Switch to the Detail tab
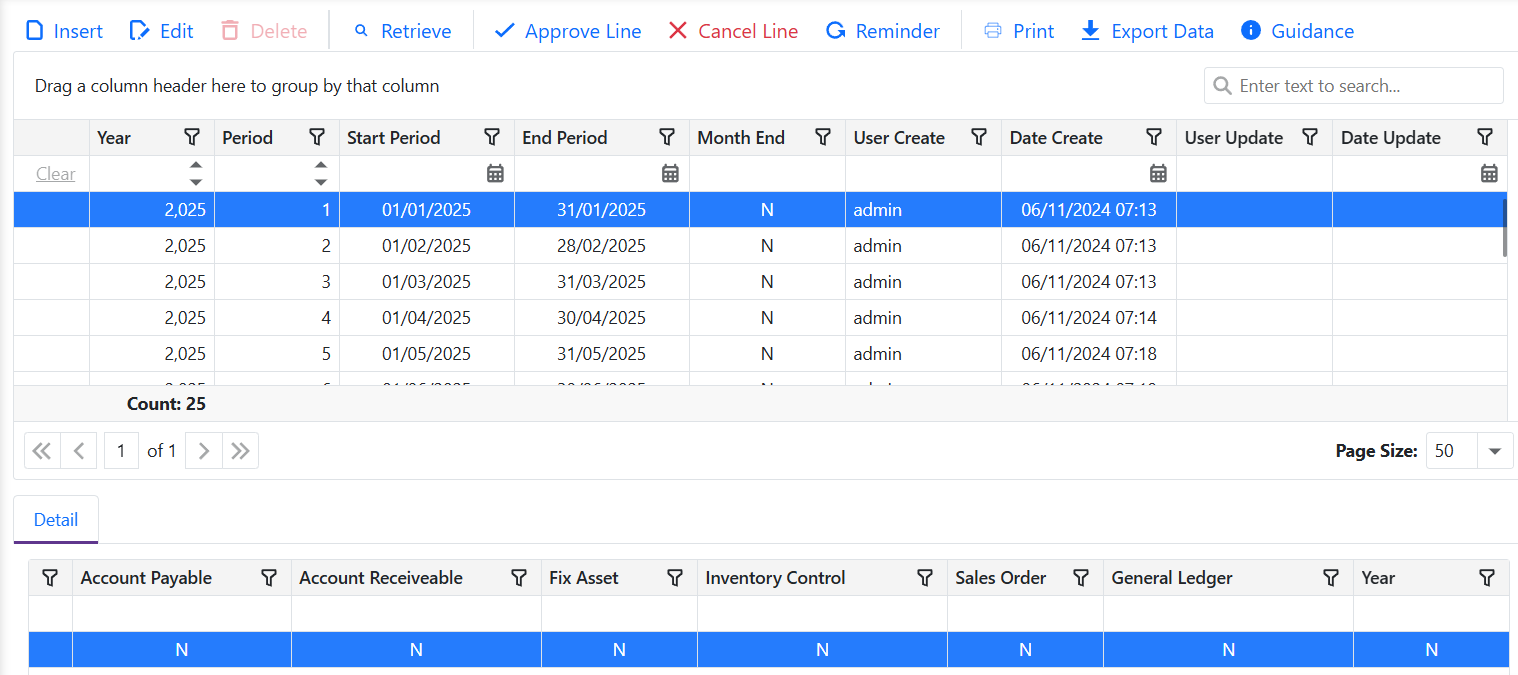This screenshot has width=1518, height=675. pos(56,519)
